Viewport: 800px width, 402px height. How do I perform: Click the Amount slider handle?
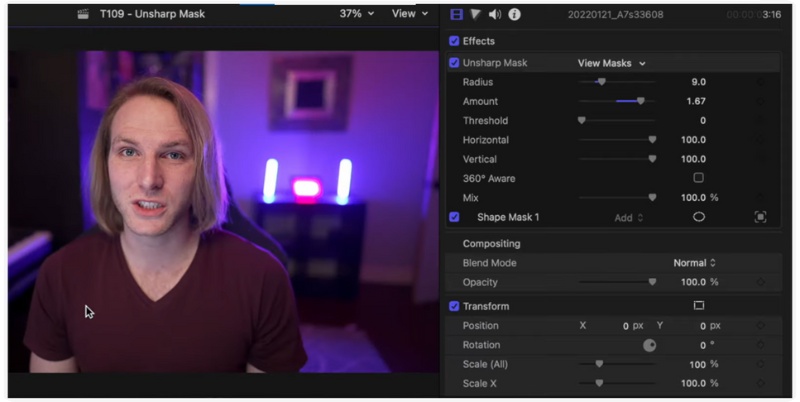(640, 101)
